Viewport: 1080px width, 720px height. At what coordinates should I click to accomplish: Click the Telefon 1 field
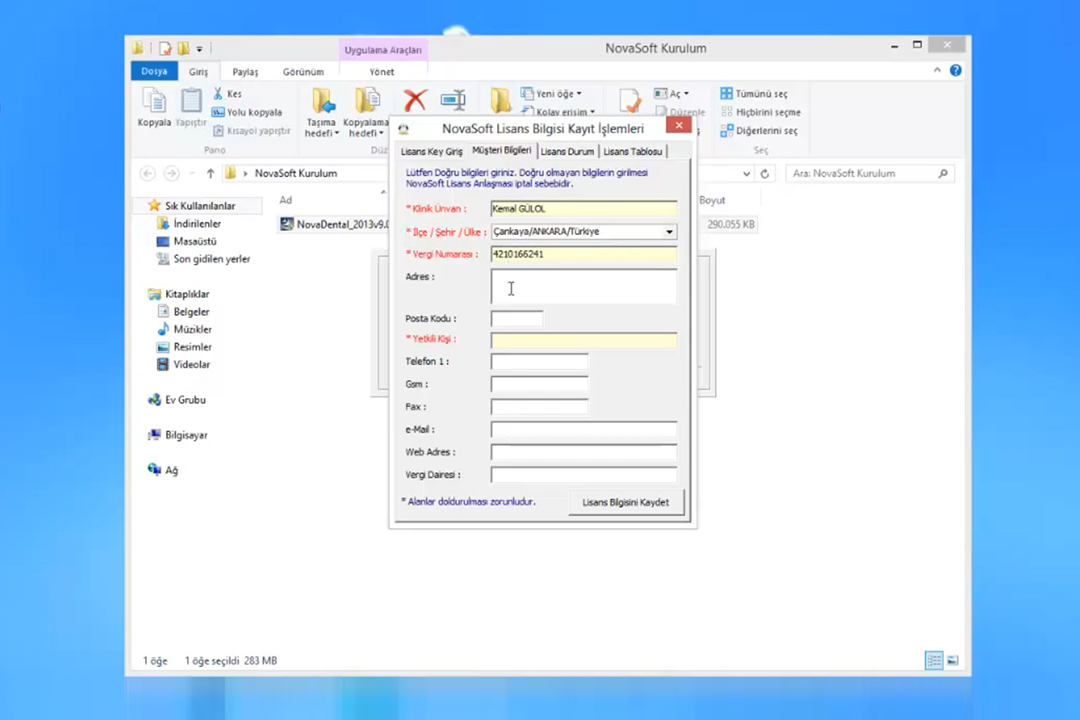(x=539, y=362)
